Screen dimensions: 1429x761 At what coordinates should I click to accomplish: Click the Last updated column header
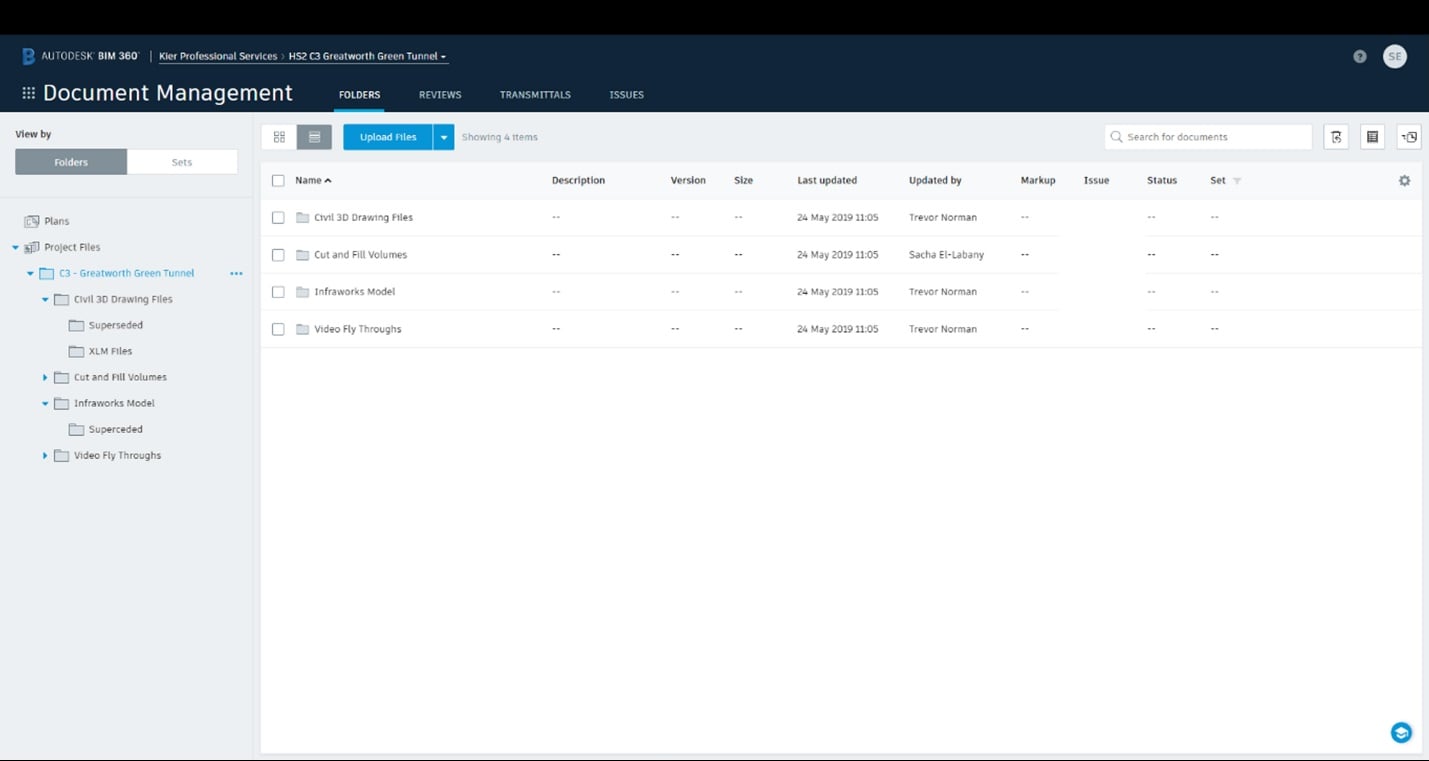[x=826, y=181]
